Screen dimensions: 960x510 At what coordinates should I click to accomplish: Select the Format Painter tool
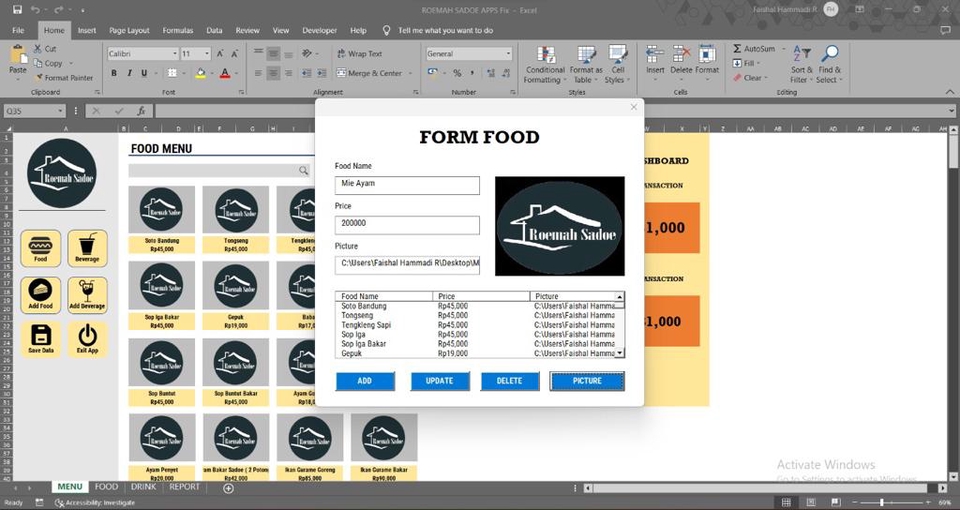pos(64,78)
